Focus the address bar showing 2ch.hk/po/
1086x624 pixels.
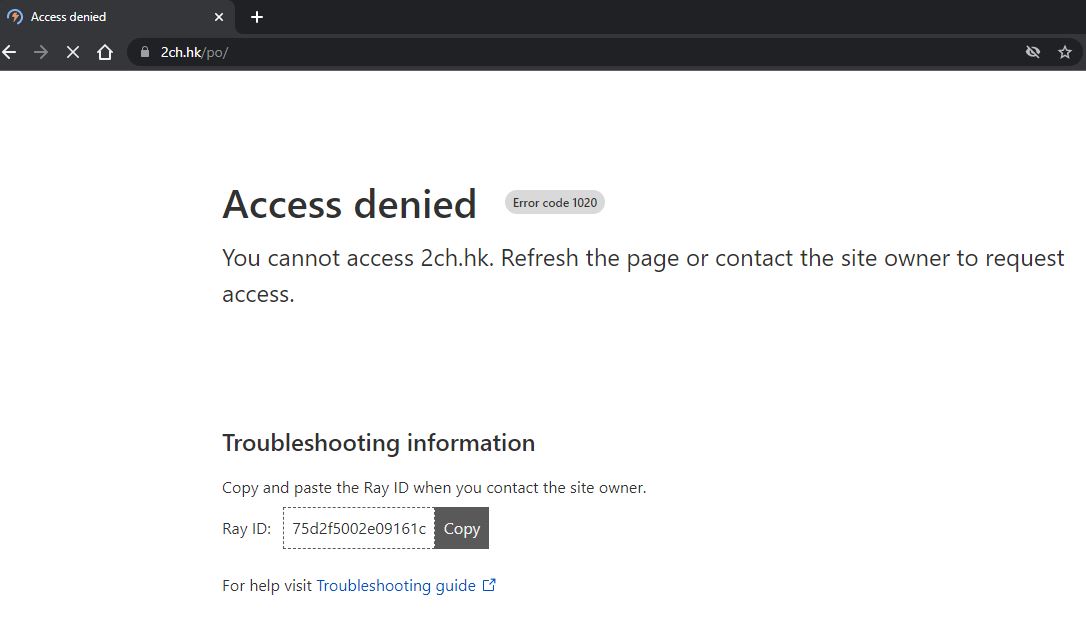coord(582,52)
